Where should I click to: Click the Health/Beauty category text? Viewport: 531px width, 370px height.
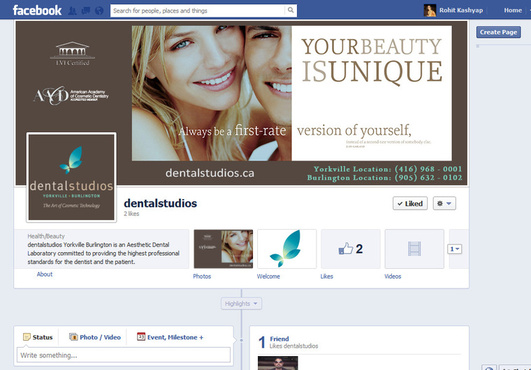[x=46, y=236]
